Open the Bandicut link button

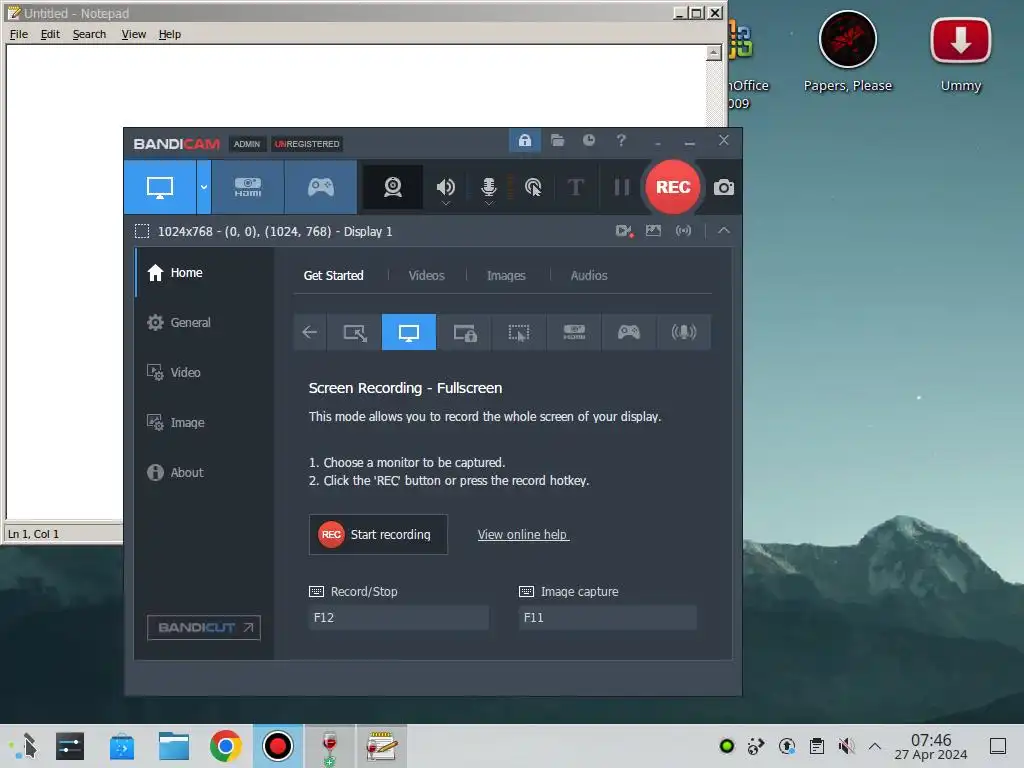(x=204, y=628)
